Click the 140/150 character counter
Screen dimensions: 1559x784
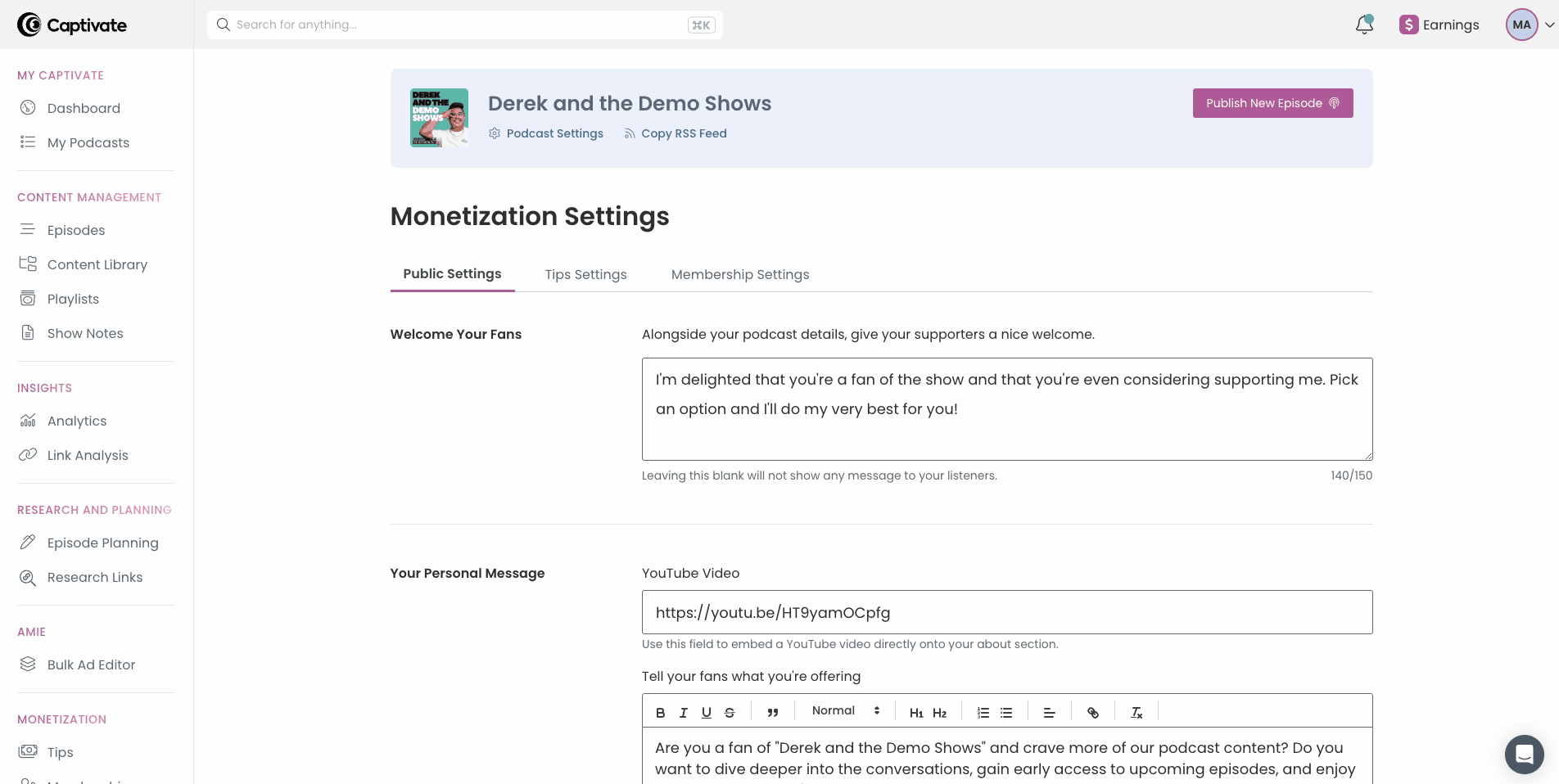(1351, 475)
